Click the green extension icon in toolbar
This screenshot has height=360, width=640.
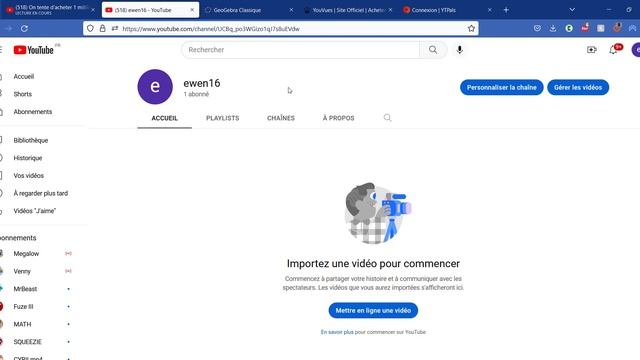(x=569, y=29)
